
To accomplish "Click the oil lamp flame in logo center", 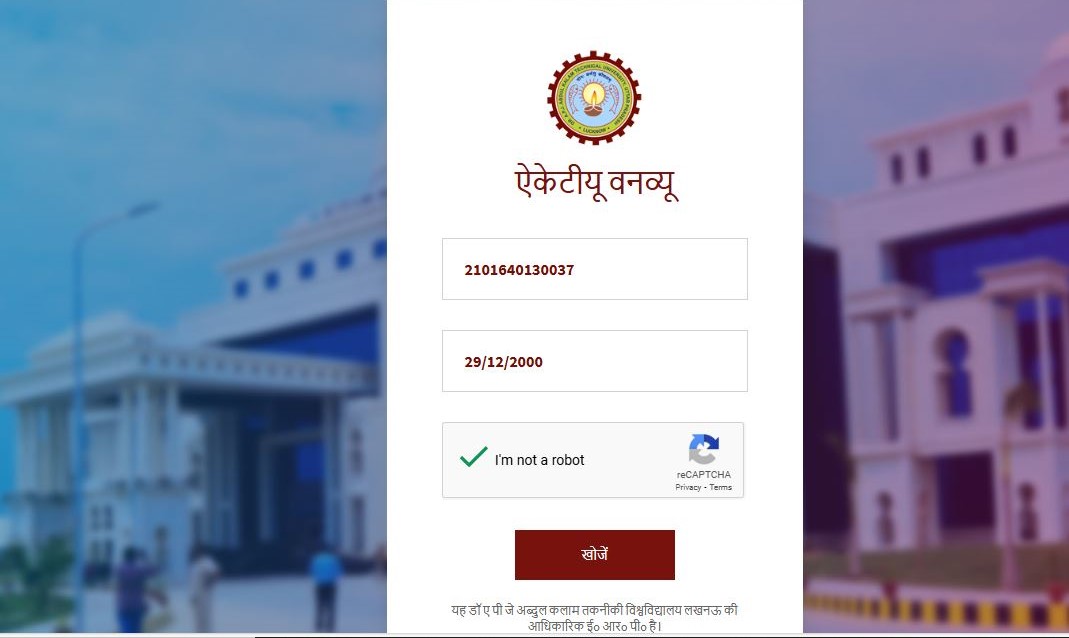I will click(x=593, y=95).
